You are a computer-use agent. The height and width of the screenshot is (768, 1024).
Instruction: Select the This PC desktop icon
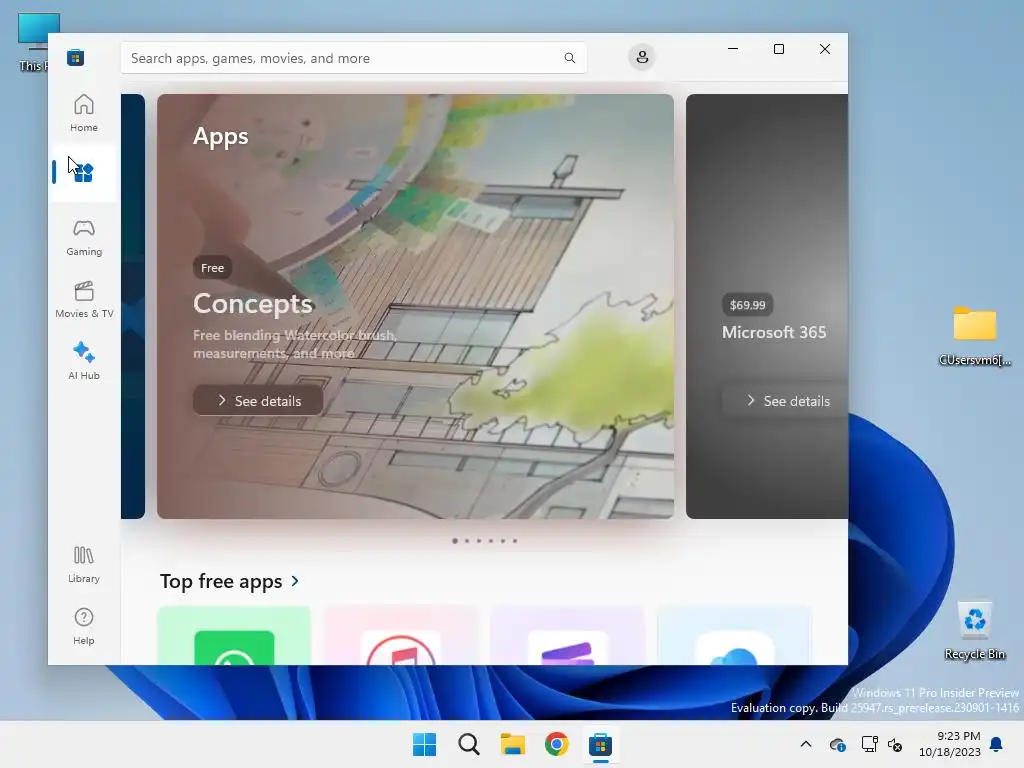coord(34,42)
